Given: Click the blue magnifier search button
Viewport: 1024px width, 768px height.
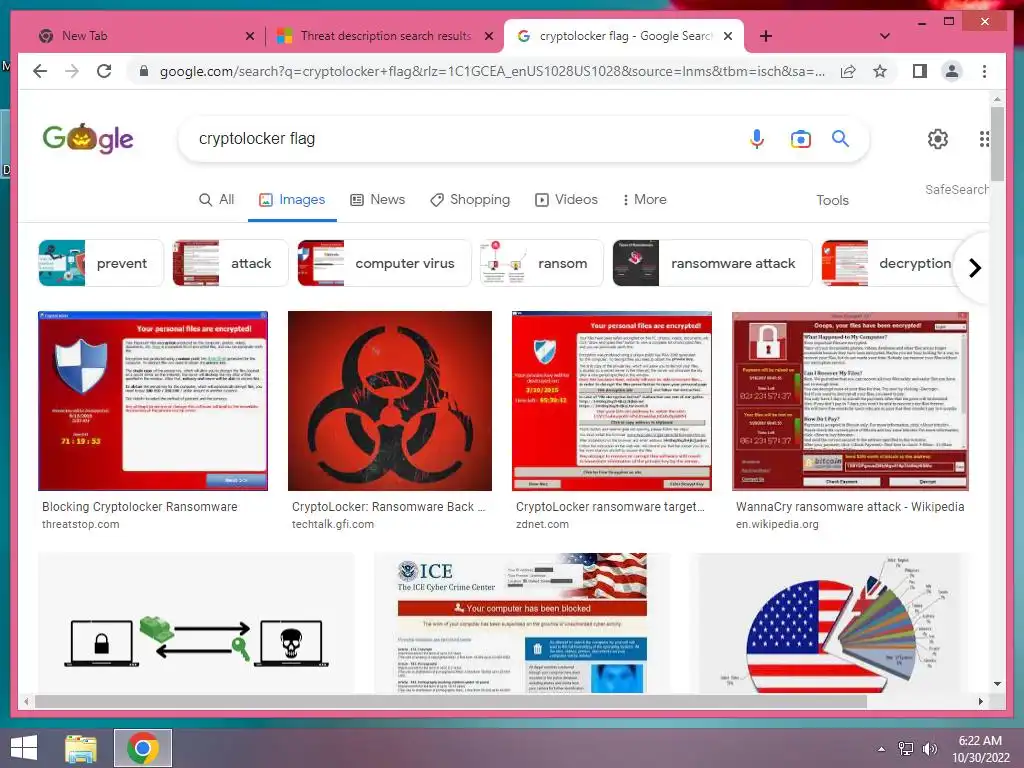Looking at the screenshot, I should tap(840, 138).
